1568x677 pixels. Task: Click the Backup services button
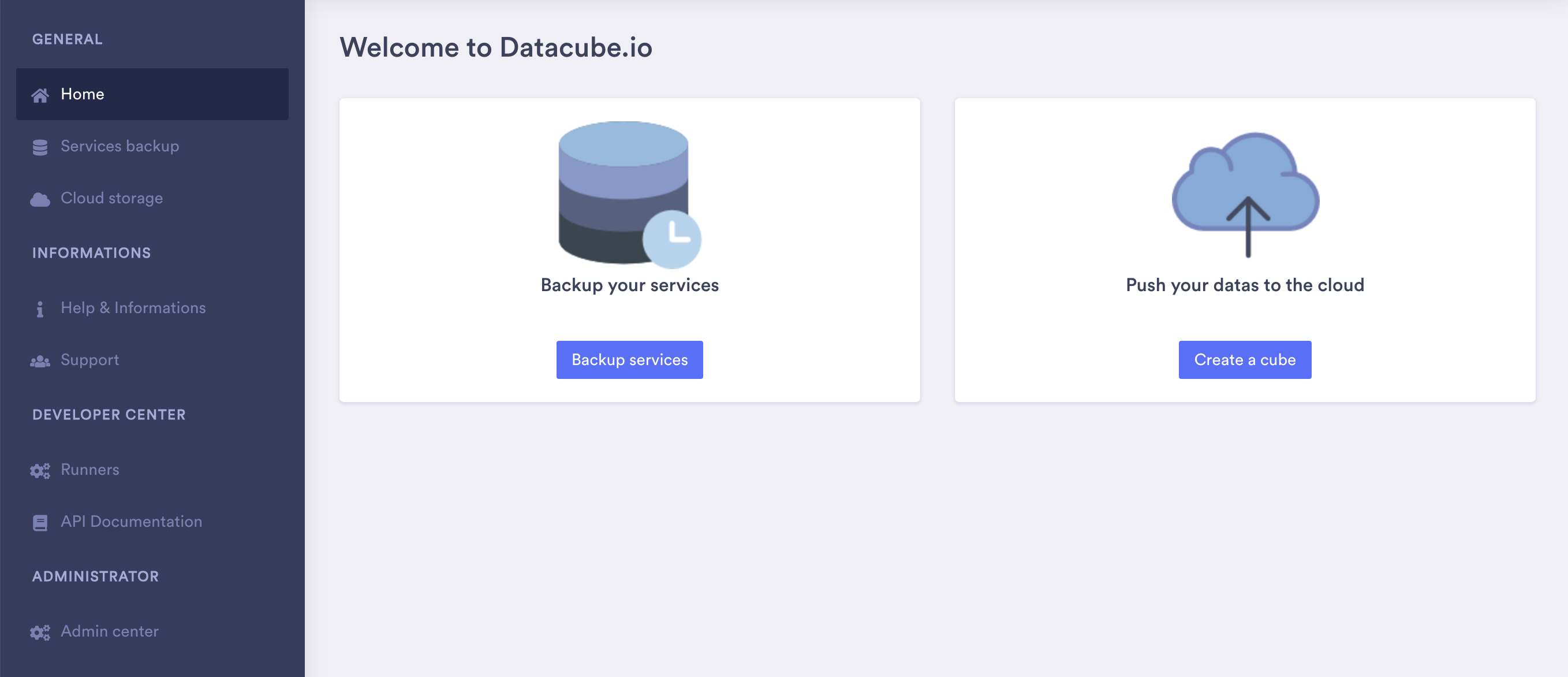pyautogui.click(x=629, y=360)
